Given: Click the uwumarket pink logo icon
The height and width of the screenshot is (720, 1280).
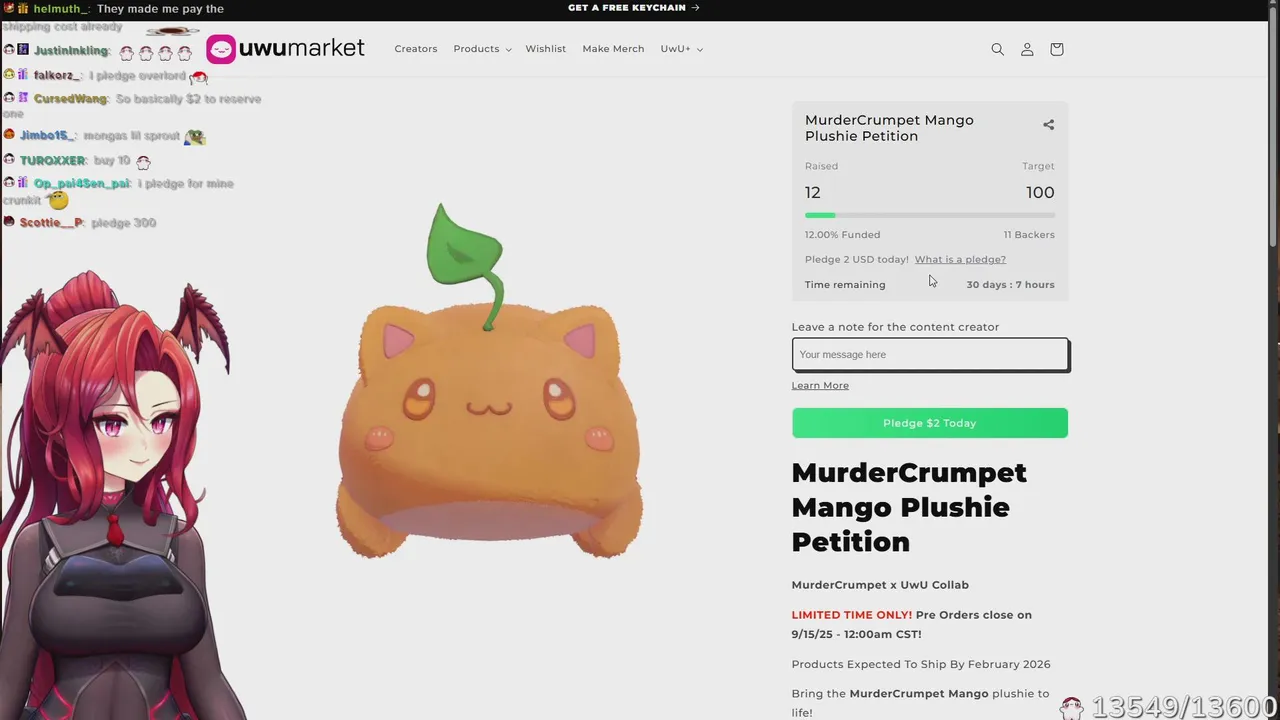Looking at the screenshot, I should point(221,49).
